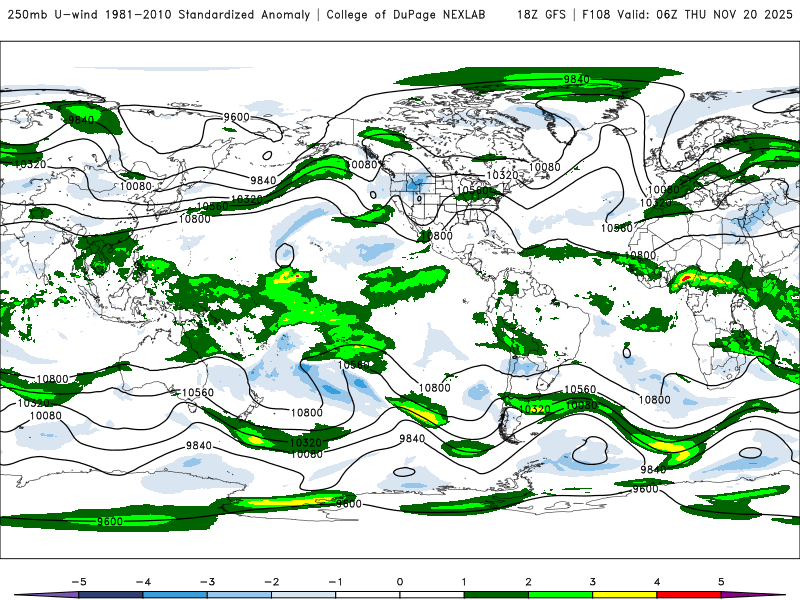Click the '0' colorbar tick label
The width and height of the screenshot is (800, 600).
pyautogui.click(x=400, y=582)
